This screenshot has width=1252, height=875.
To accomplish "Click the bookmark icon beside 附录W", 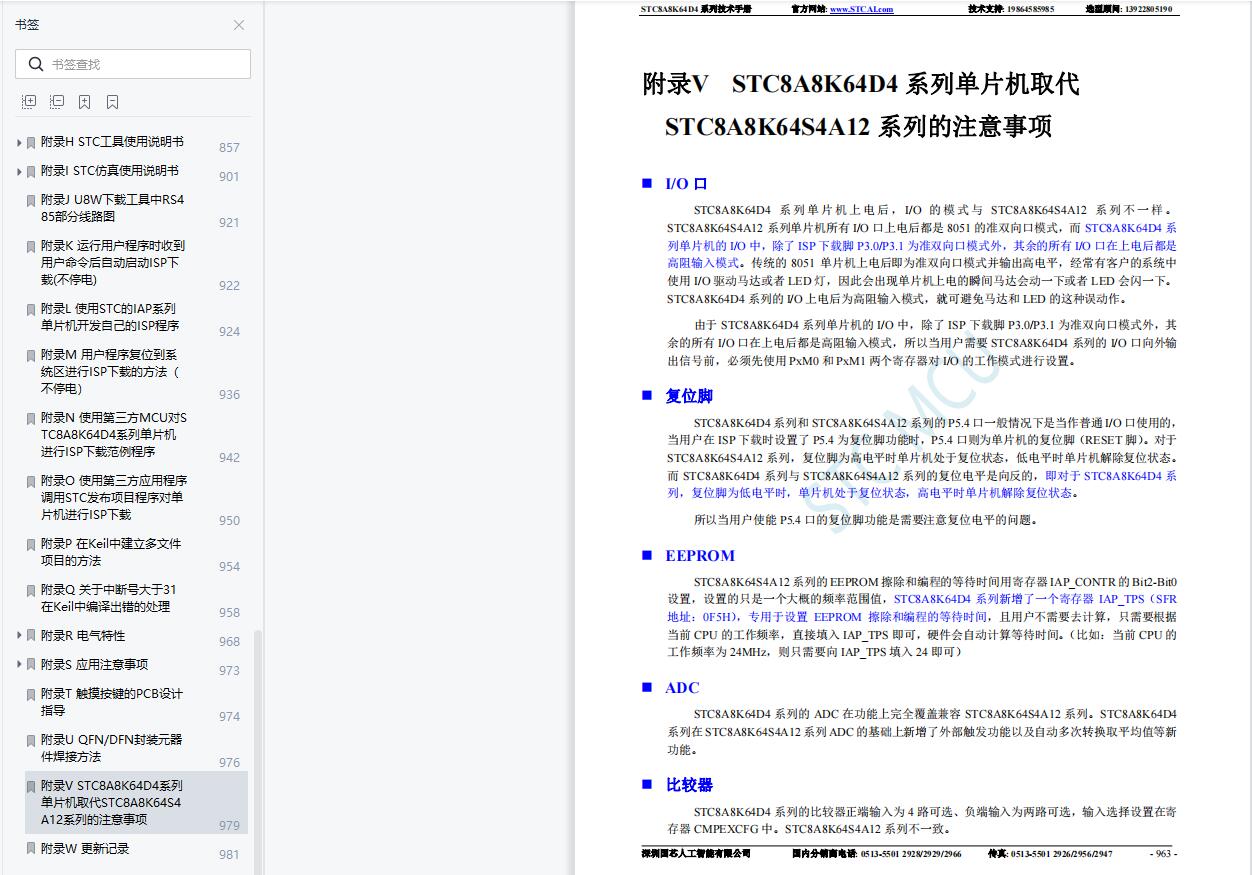I will click(31, 849).
